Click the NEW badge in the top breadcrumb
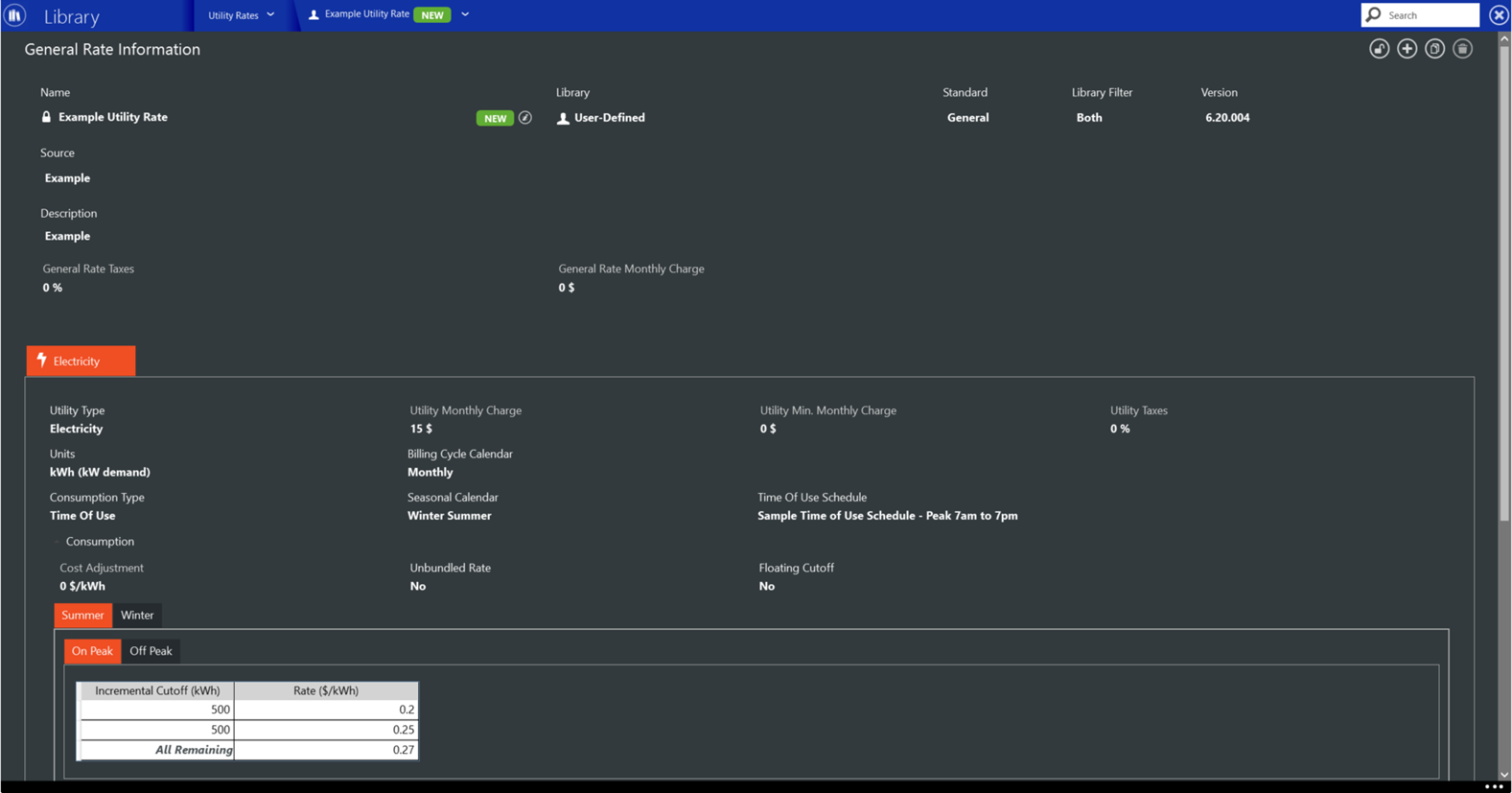Viewport: 1512px width, 793px height. pos(432,14)
